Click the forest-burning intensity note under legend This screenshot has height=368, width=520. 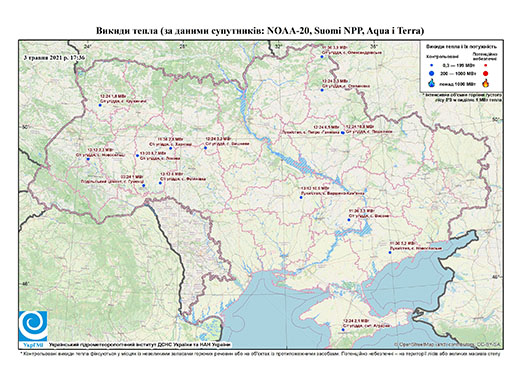[463, 98]
